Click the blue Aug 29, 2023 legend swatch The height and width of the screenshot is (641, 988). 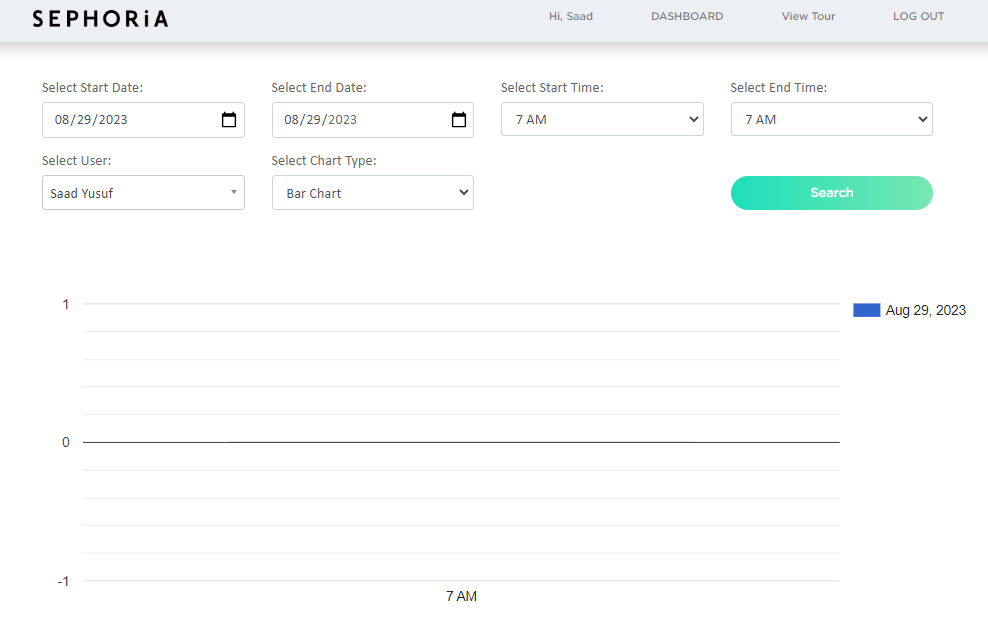tap(866, 310)
